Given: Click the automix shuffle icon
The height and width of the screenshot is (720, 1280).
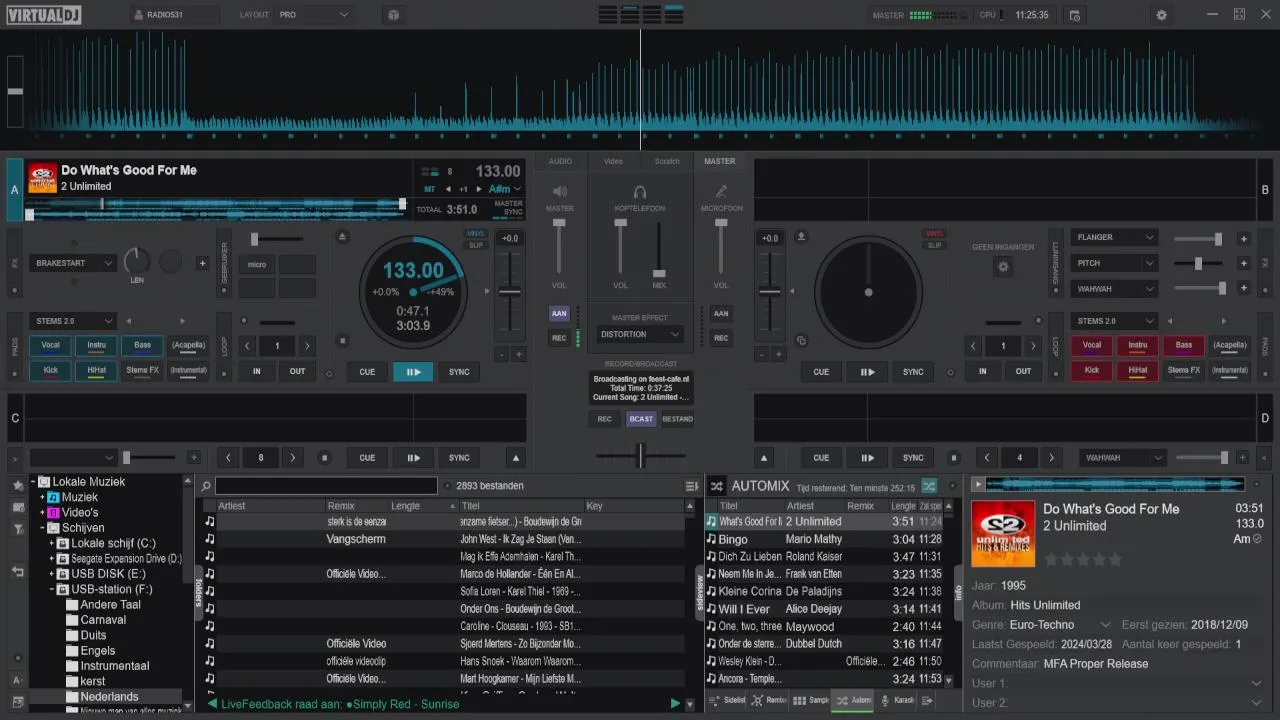Looking at the screenshot, I should point(929,486).
